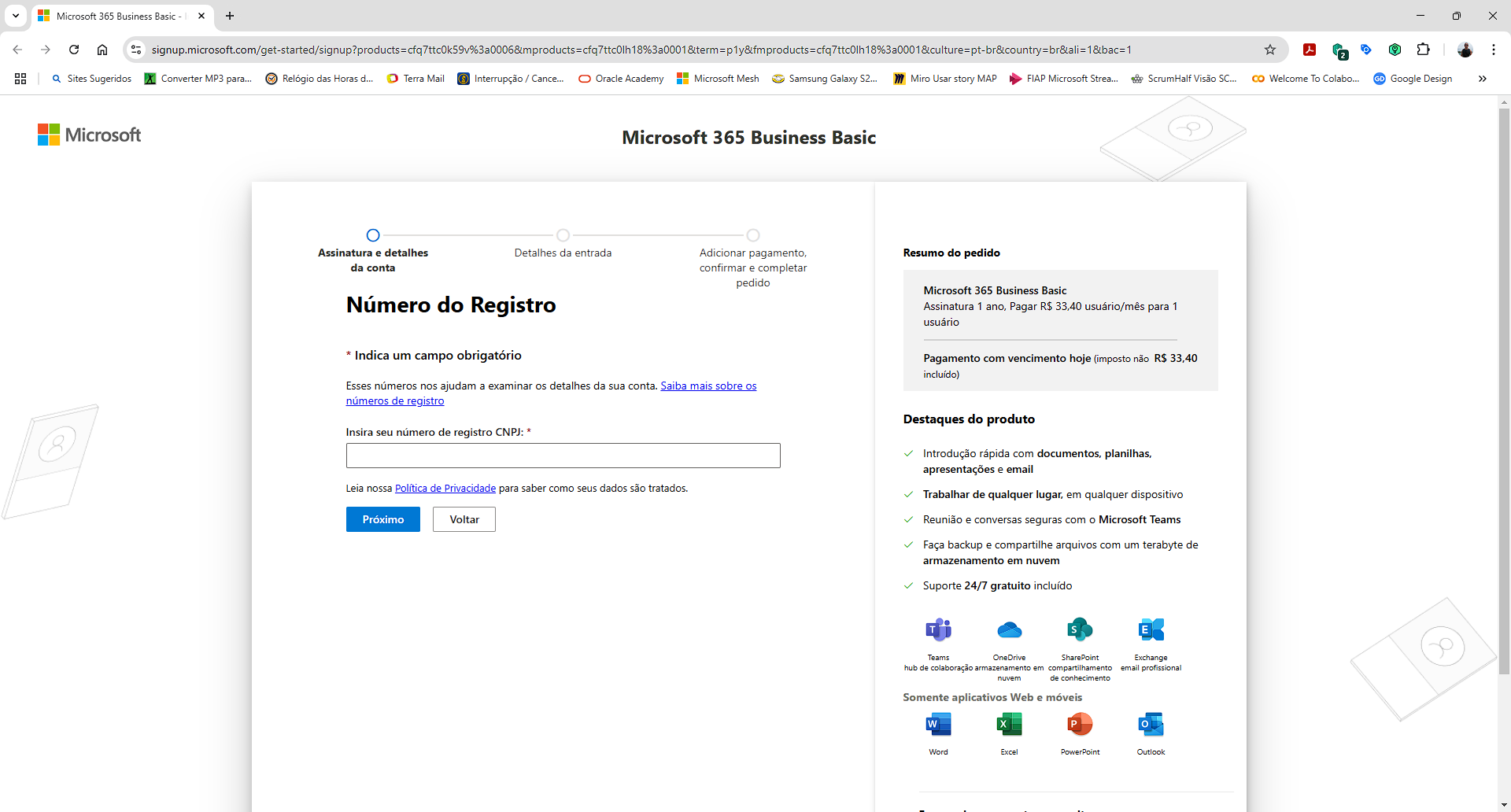Open the extensions puzzle menu

pyautogui.click(x=1423, y=50)
